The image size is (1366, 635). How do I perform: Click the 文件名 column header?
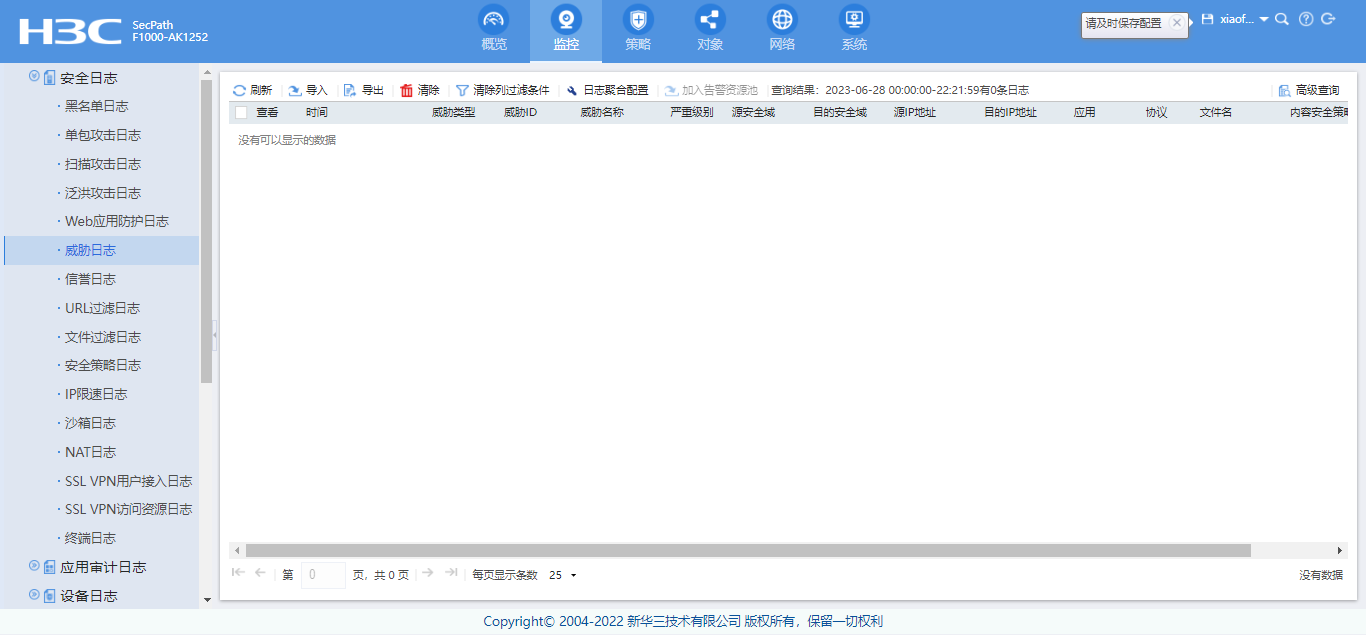1216,112
